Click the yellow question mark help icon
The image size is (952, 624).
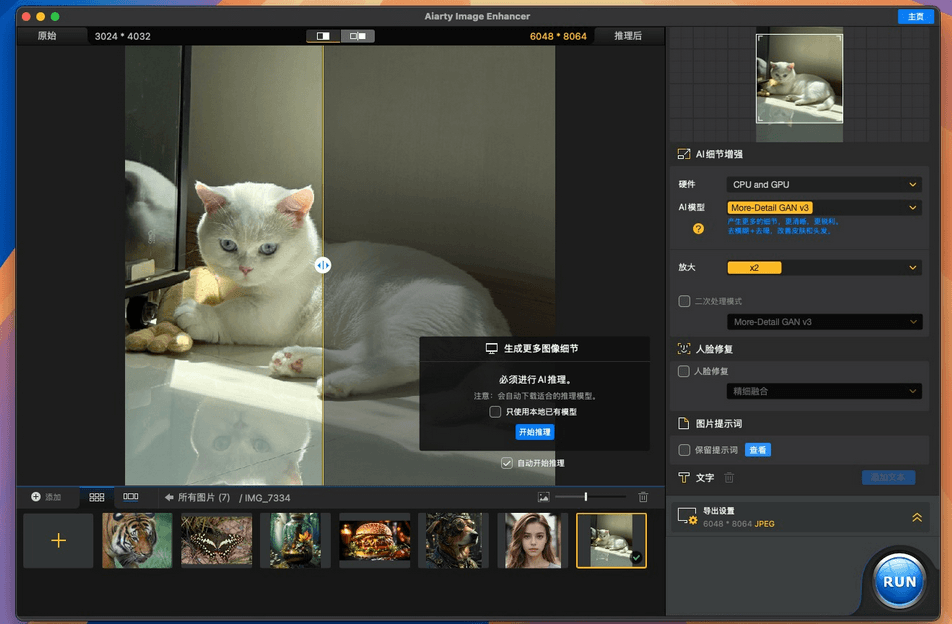(698, 229)
